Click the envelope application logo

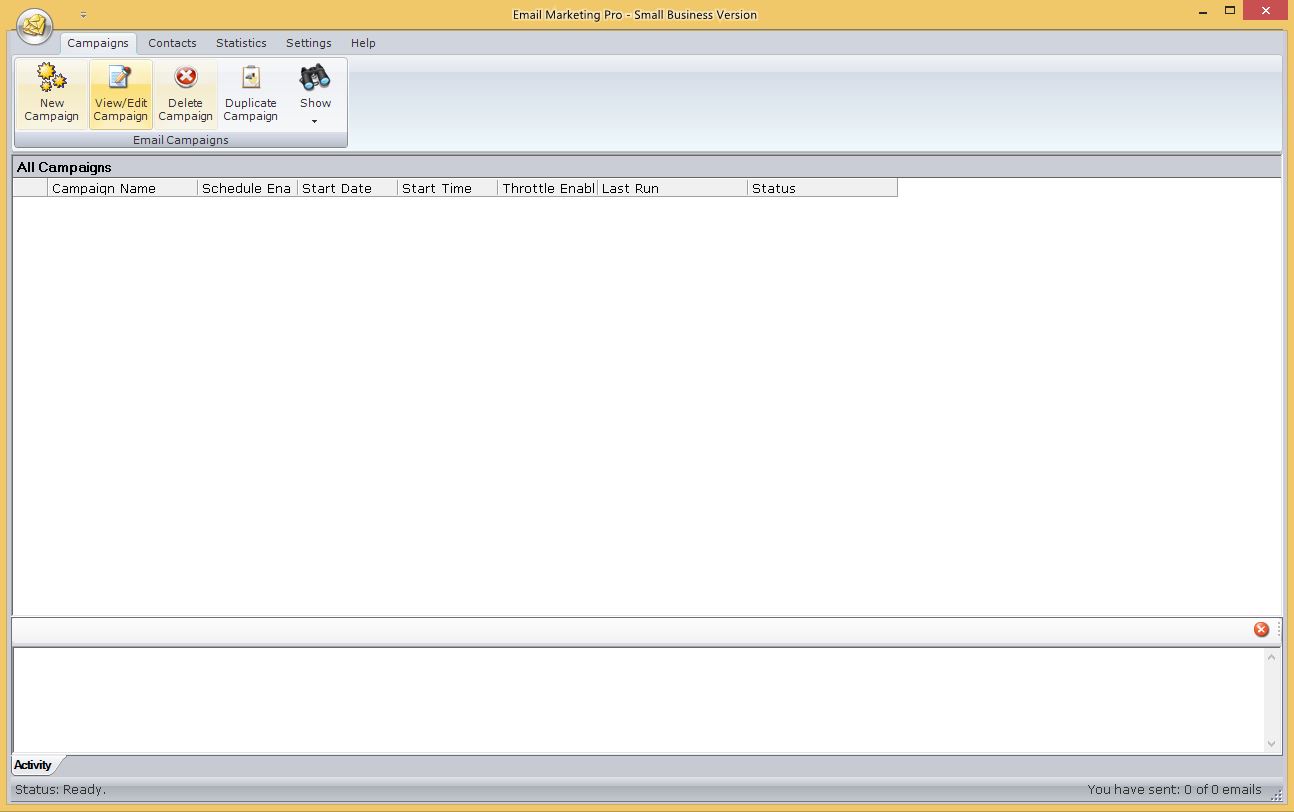(x=33, y=27)
